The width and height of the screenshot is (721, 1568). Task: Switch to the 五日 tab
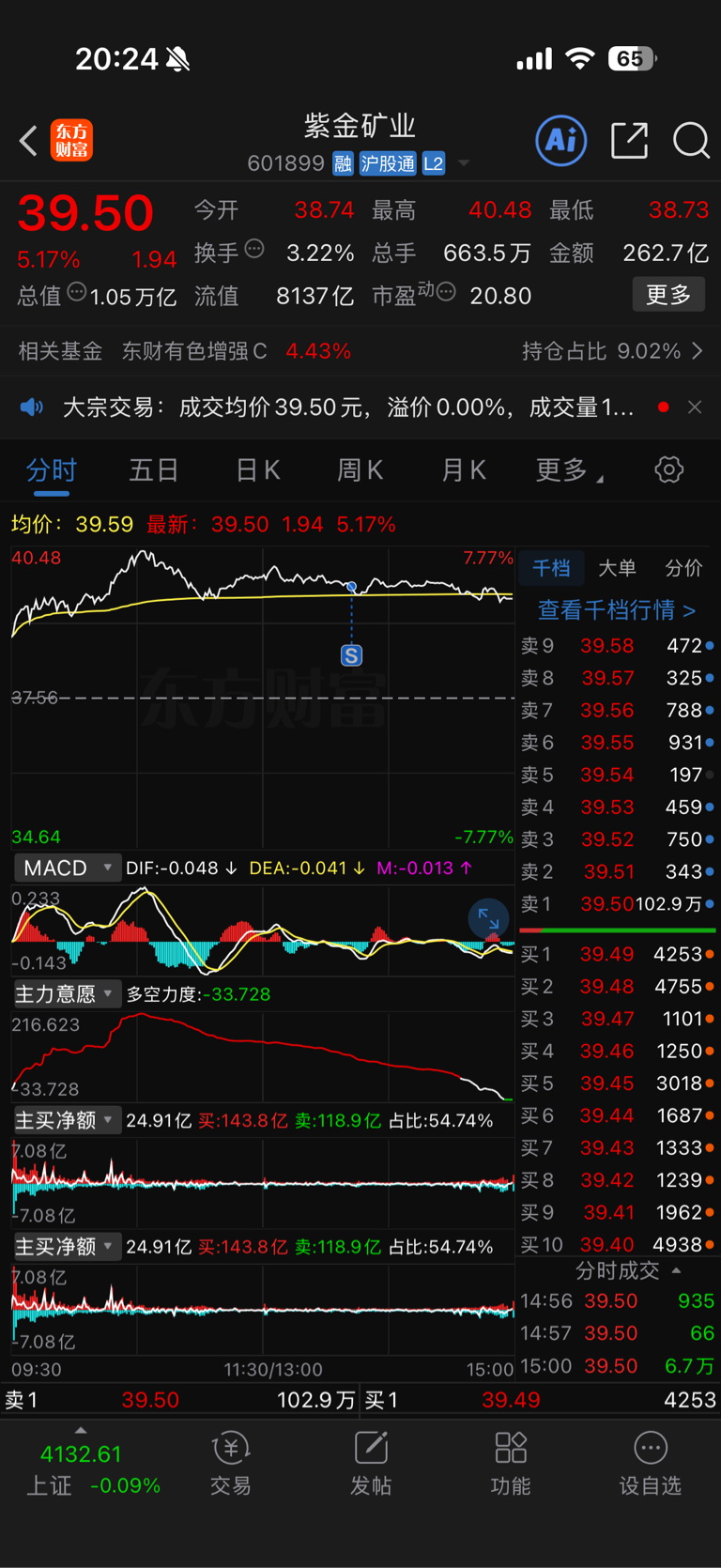tap(153, 469)
